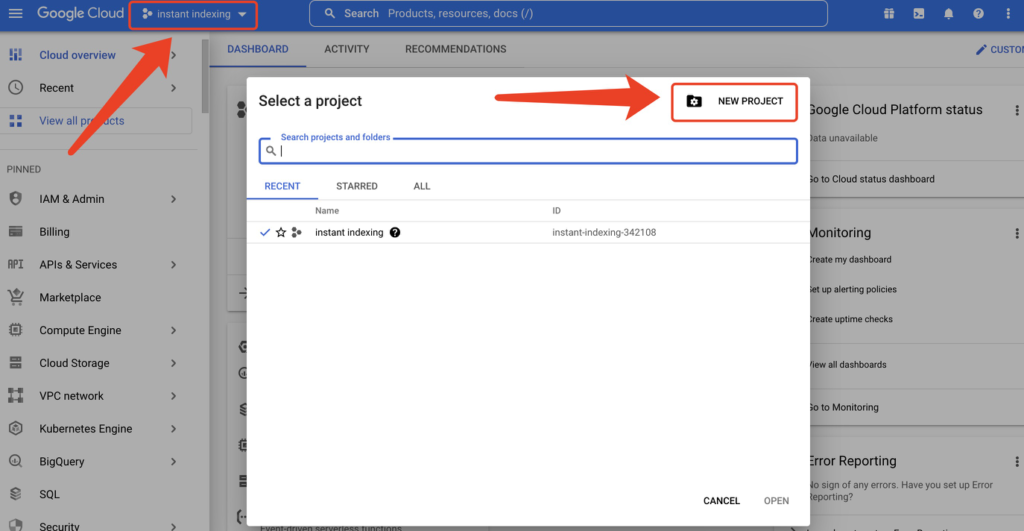Click the OPEN button
The width and height of the screenshot is (1024, 531).
point(776,501)
